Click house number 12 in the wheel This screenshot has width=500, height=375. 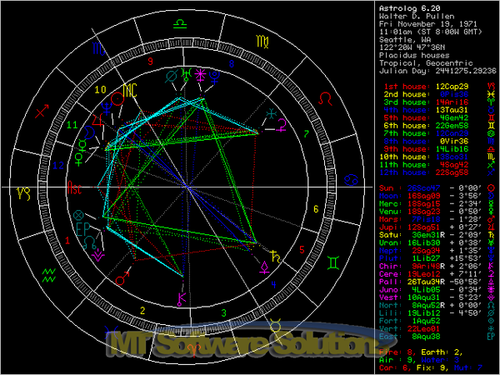click(x=58, y=165)
